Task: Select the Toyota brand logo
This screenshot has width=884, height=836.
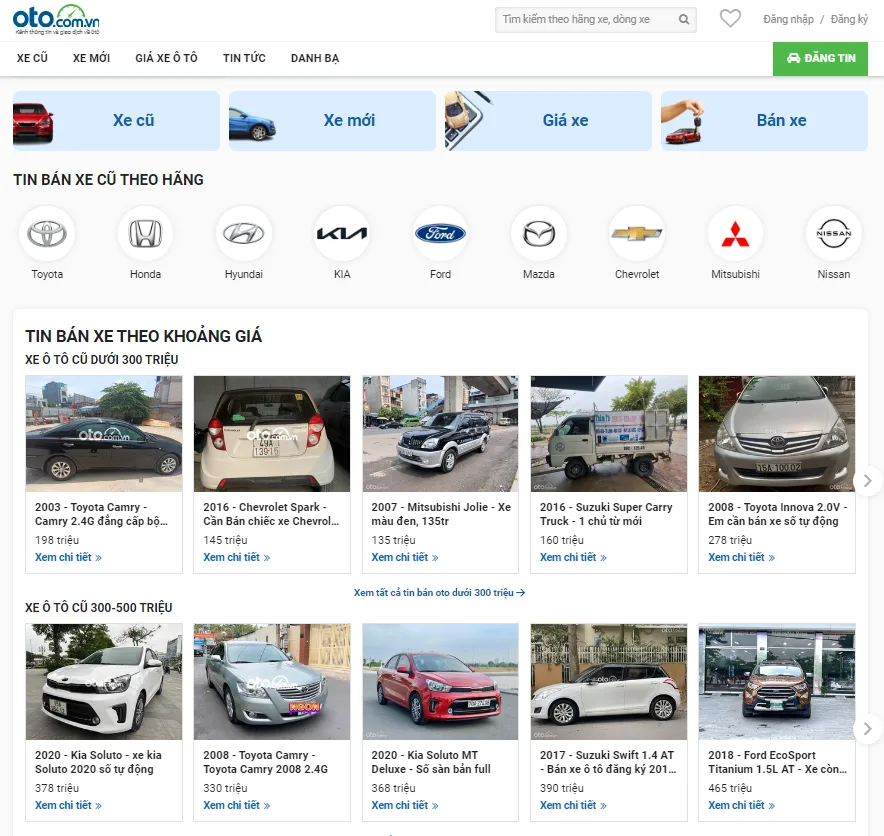Action: 47,230
